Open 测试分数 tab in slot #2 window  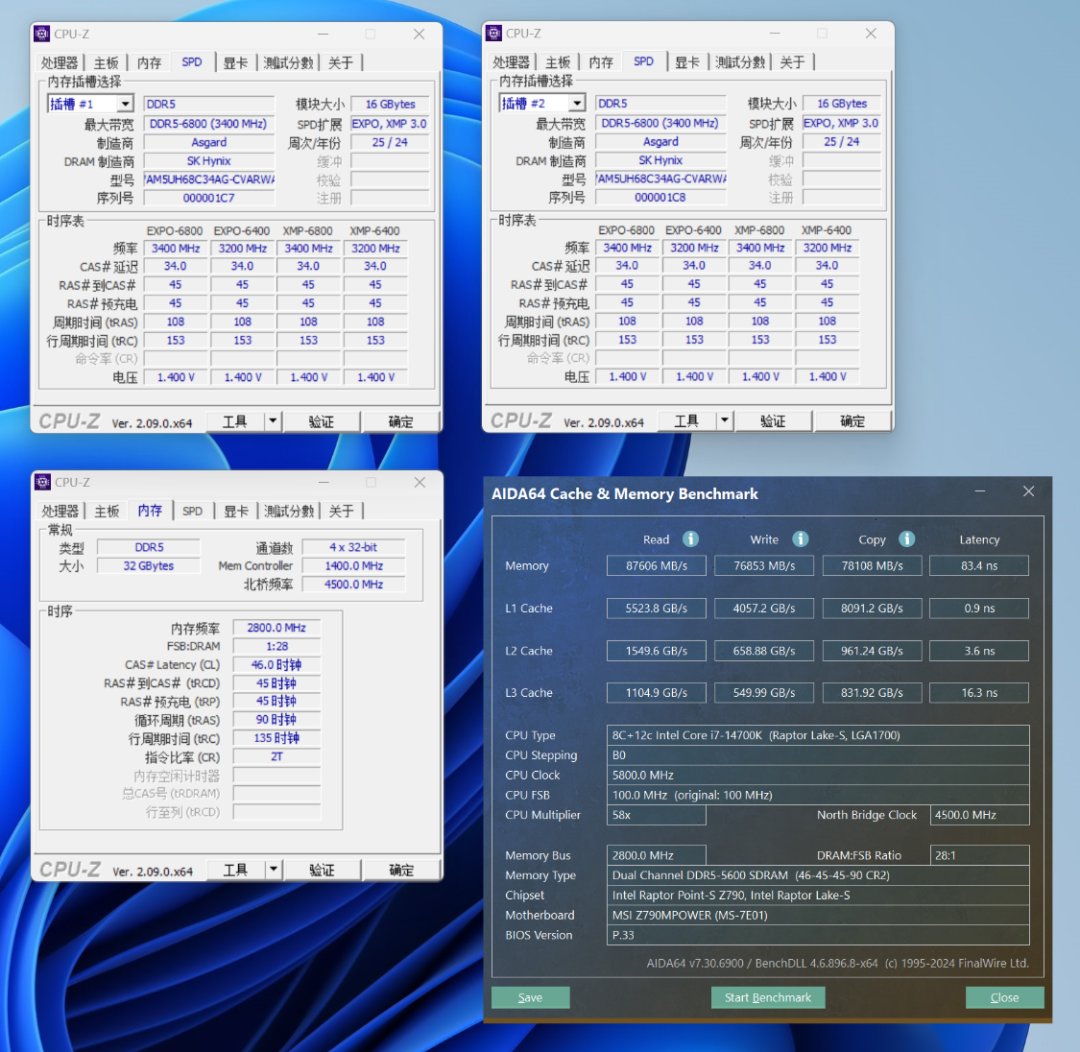[740, 62]
